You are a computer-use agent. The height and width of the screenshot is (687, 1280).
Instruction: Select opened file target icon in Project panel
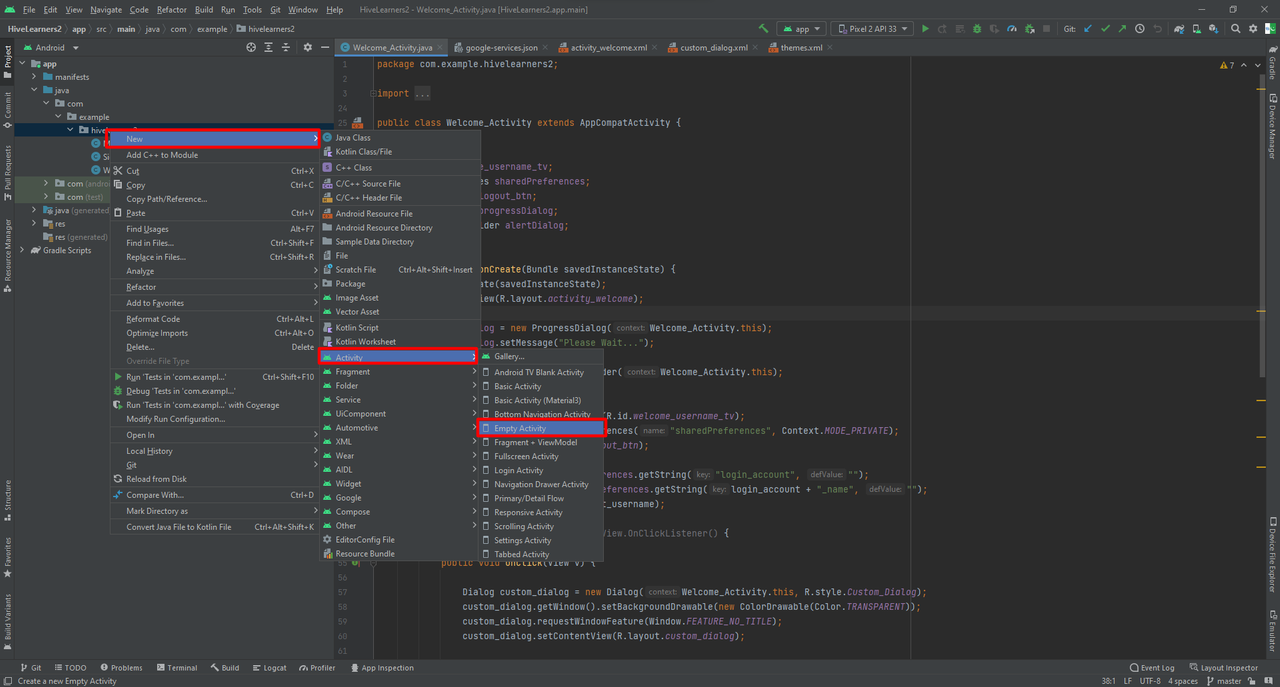click(x=251, y=47)
